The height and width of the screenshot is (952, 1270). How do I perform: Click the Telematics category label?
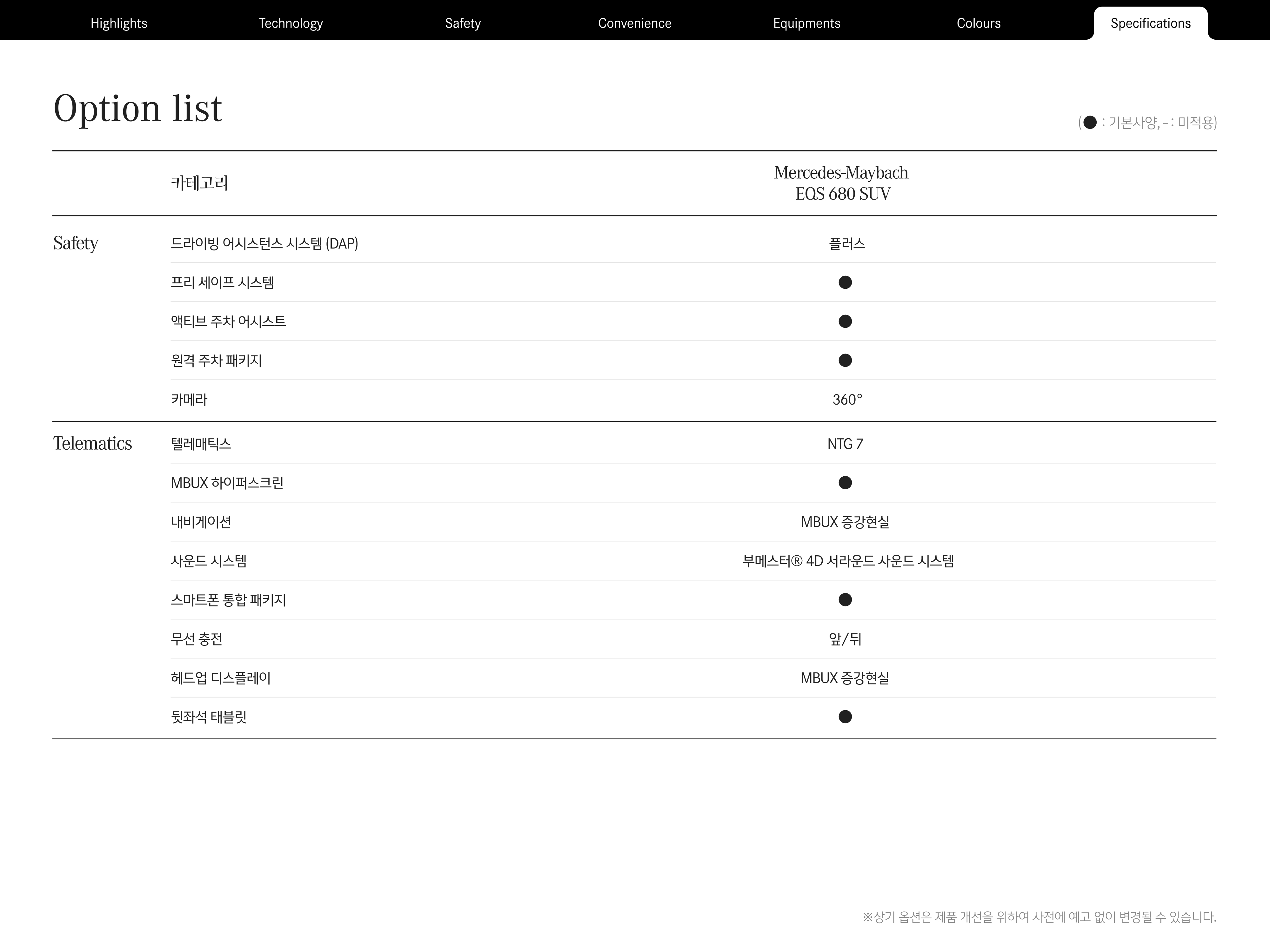point(92,444)
